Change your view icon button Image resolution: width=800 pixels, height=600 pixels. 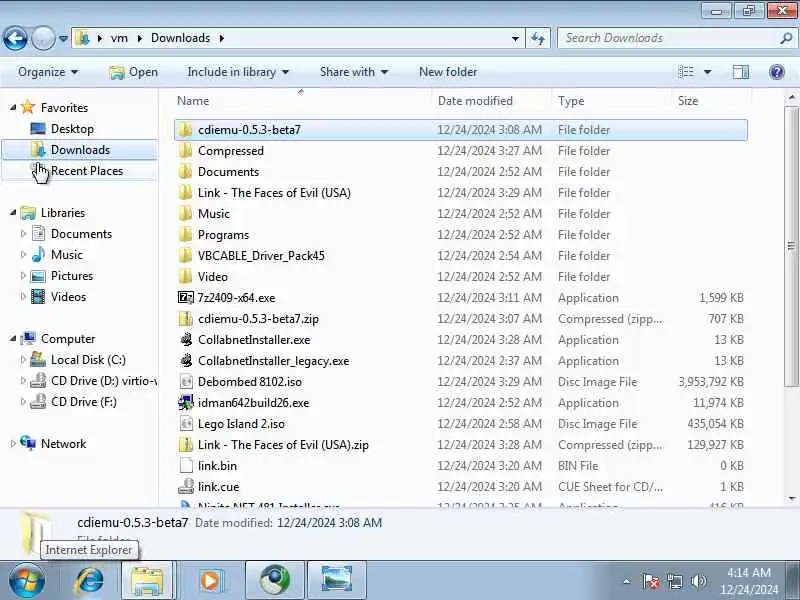[686, 72]
